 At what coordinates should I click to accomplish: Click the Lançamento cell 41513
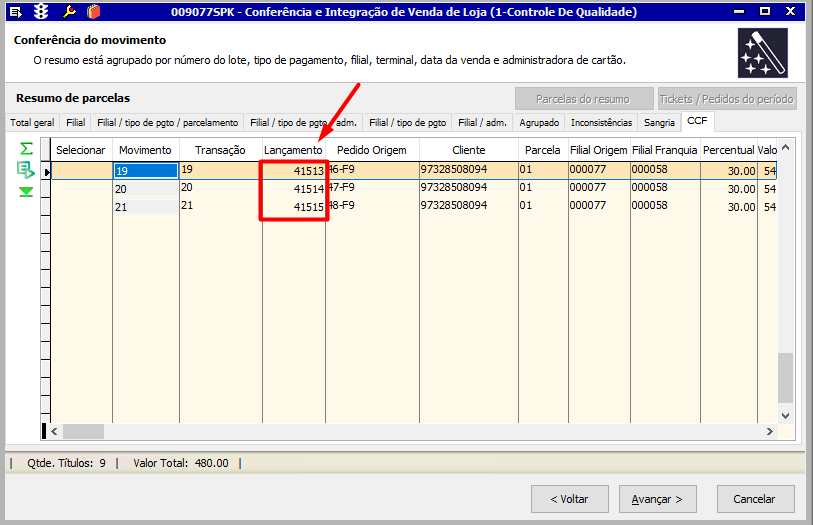(x=293, y=171)
